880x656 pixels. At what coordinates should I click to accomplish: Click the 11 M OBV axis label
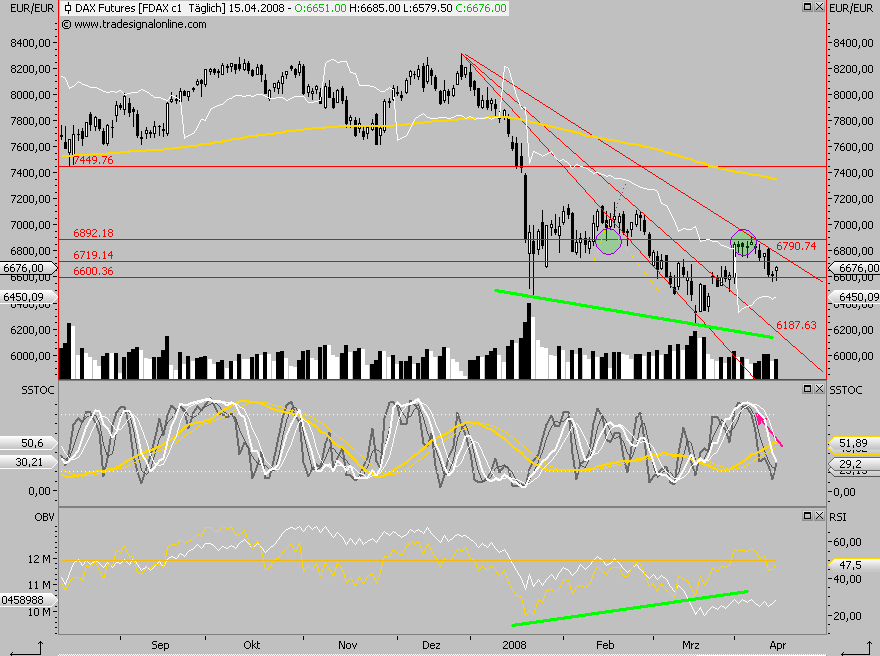pyautogui.click(x=38, y=585)
